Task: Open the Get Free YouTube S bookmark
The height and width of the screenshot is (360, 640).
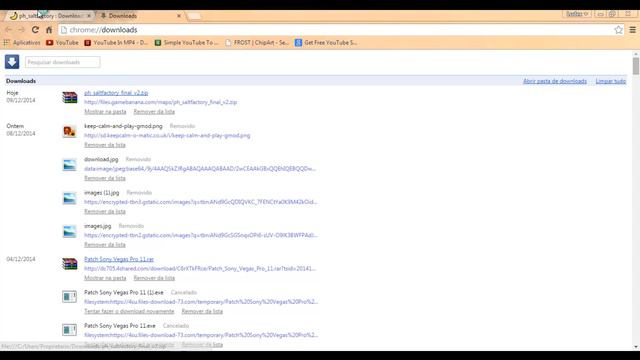Action: 326,42
